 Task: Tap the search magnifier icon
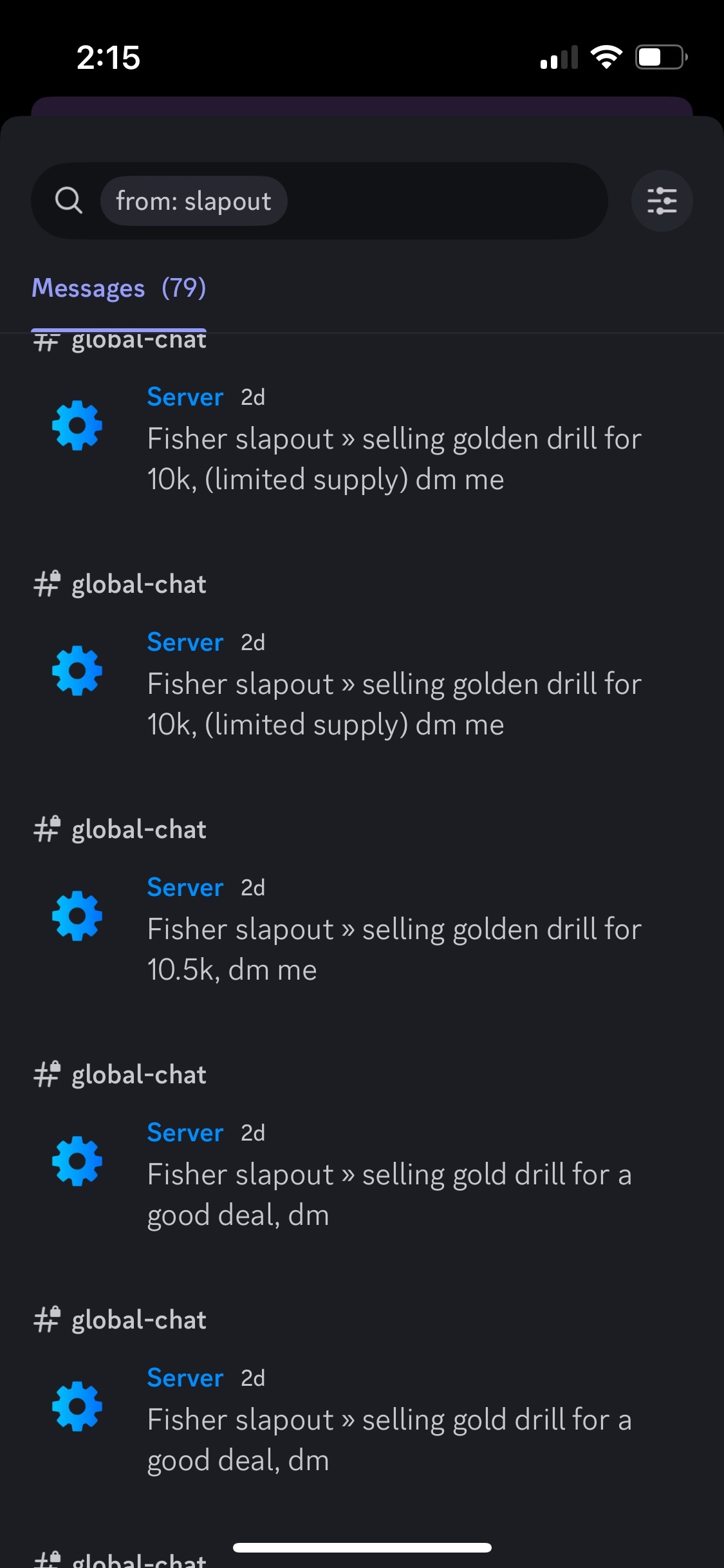click(x=69, y=201)
